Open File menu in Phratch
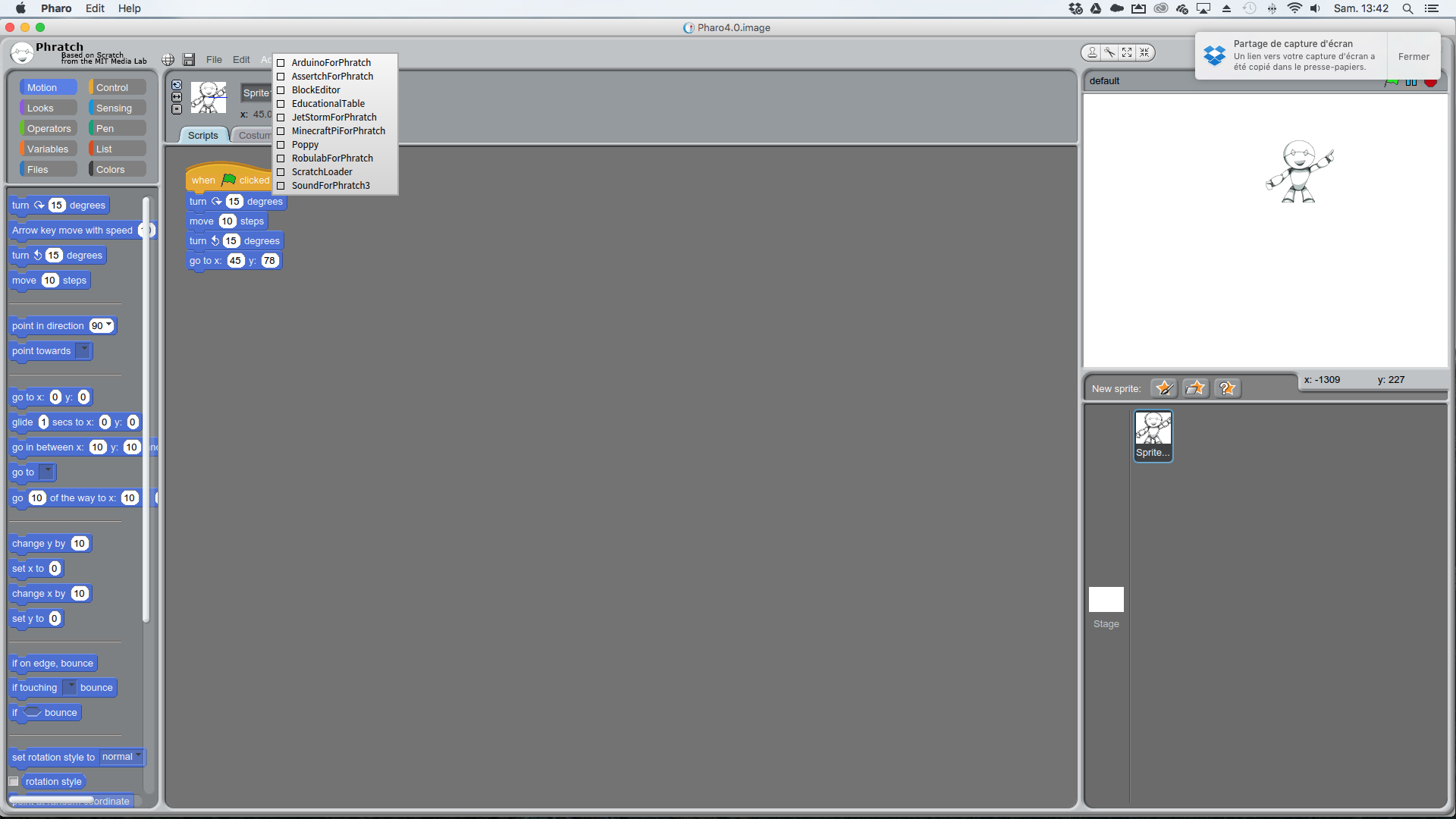The image size is (1456, 819). click(214, 60)
